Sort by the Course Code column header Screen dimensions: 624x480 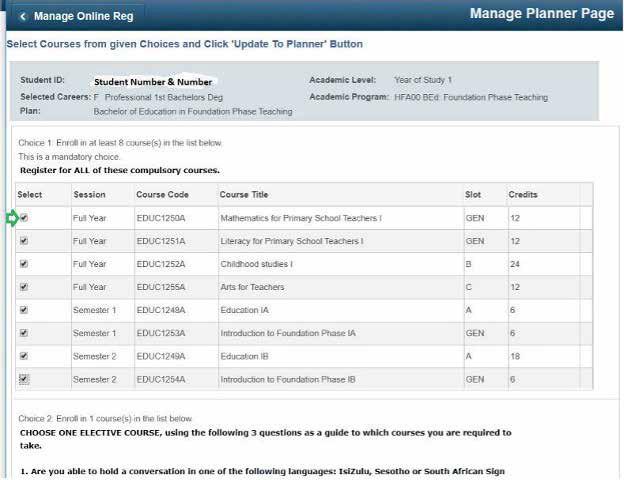click(162, 195)
